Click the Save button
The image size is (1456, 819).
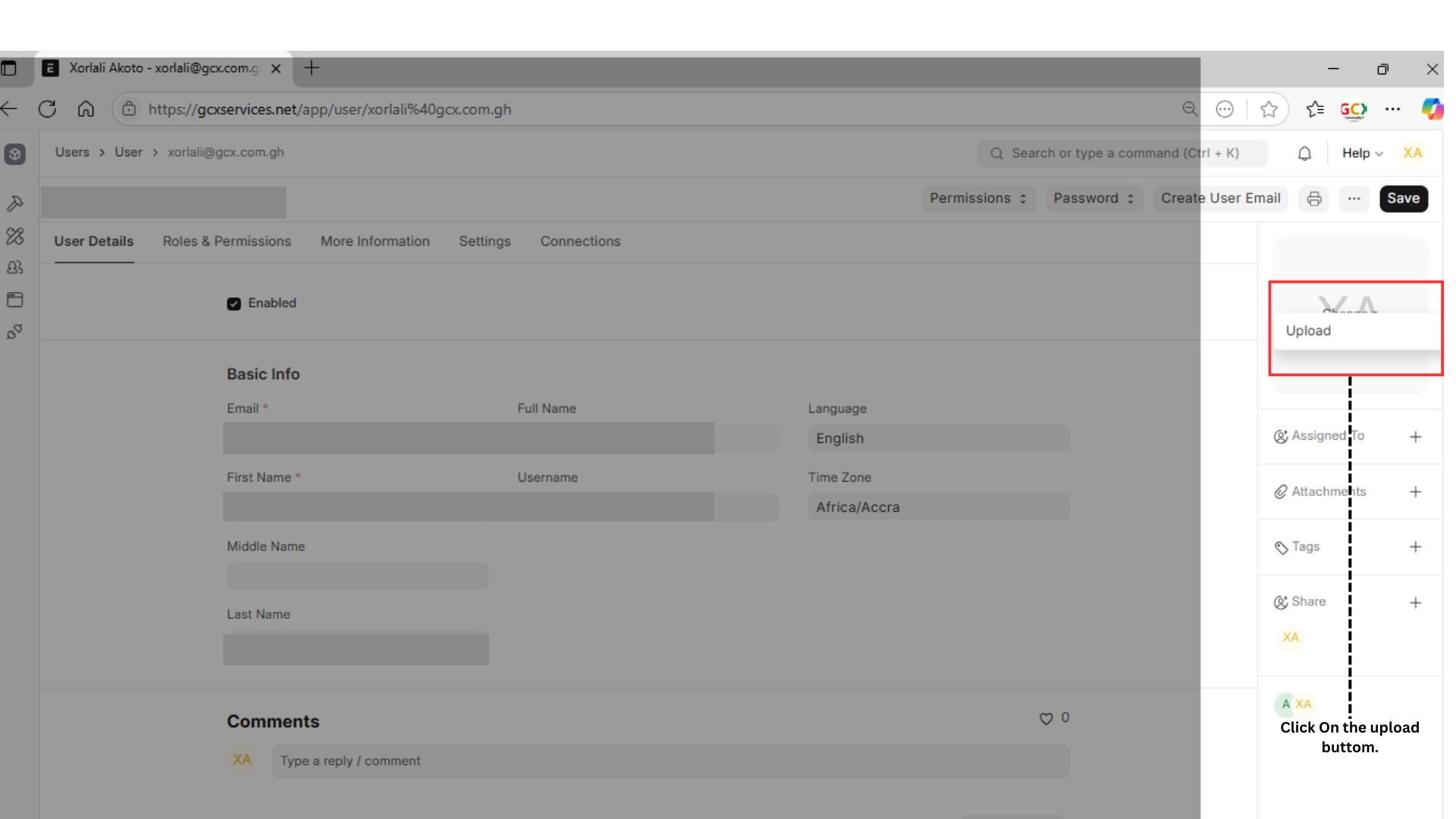pos(1404,199)
